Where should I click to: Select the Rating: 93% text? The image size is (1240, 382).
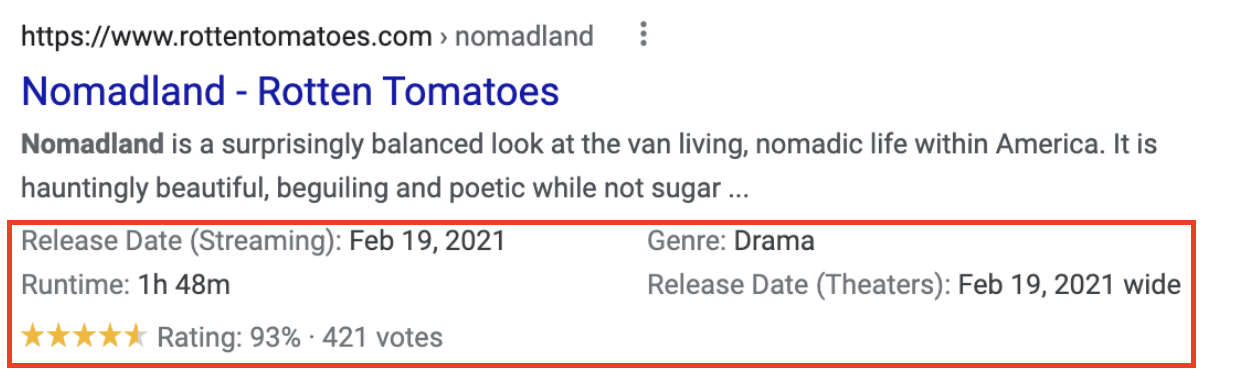click(229, 337)
